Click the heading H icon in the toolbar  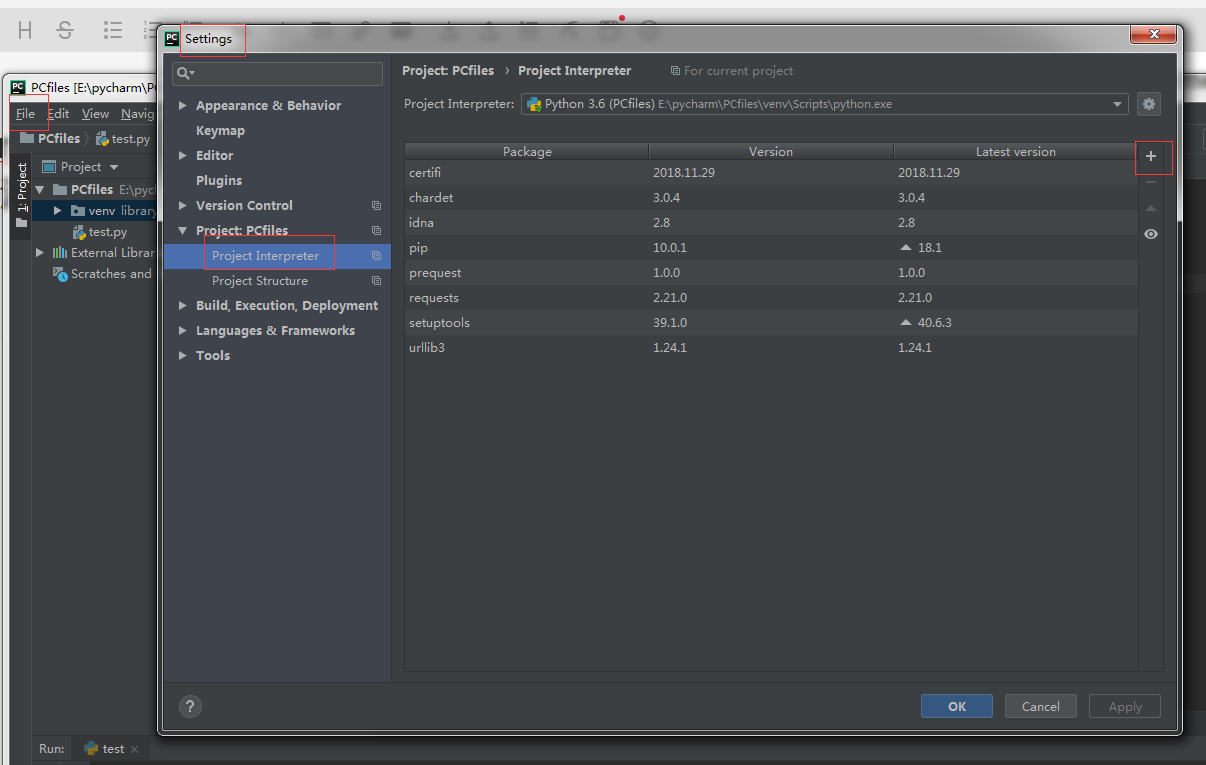(x=22, y=30)
